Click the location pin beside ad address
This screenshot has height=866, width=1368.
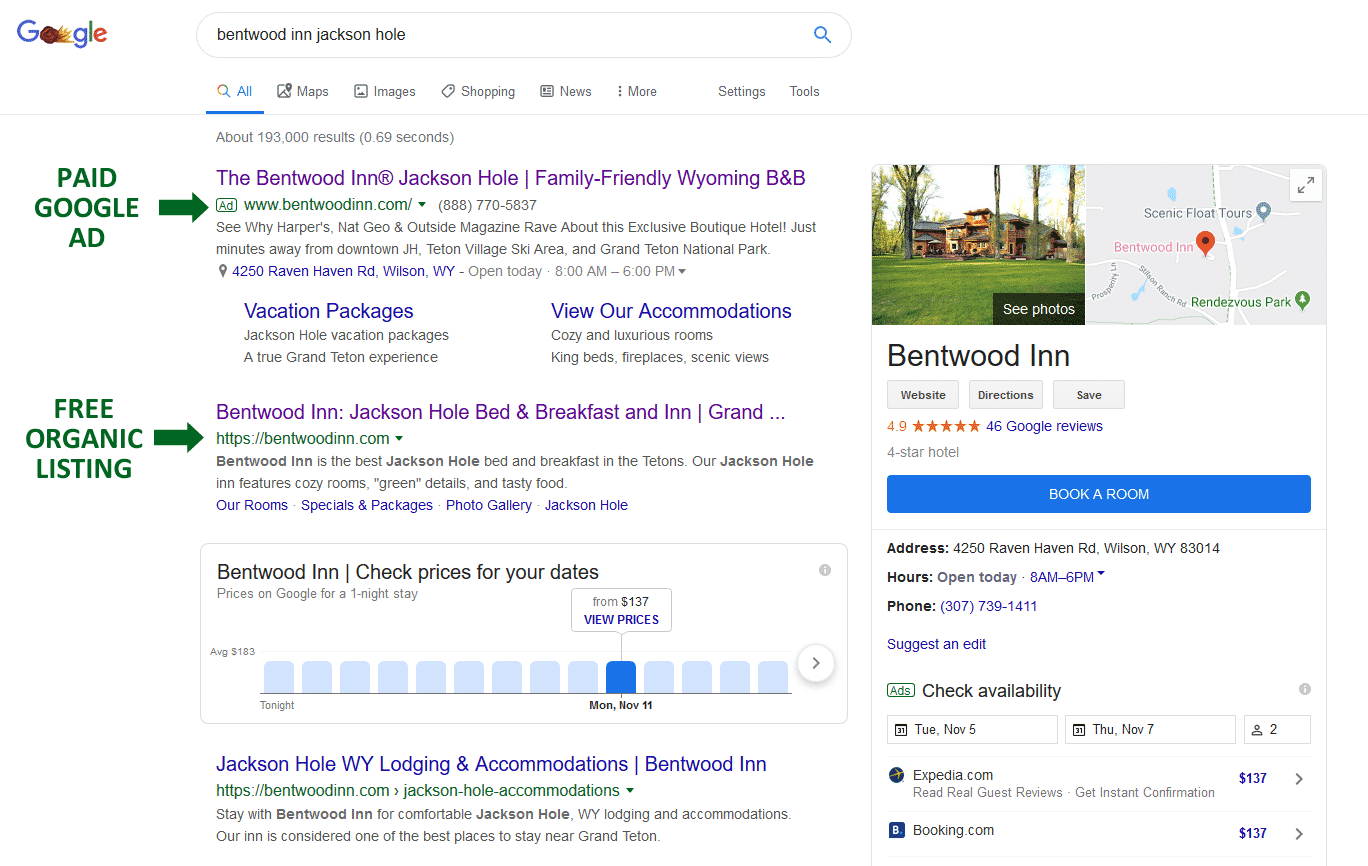[x=222, y=271]
